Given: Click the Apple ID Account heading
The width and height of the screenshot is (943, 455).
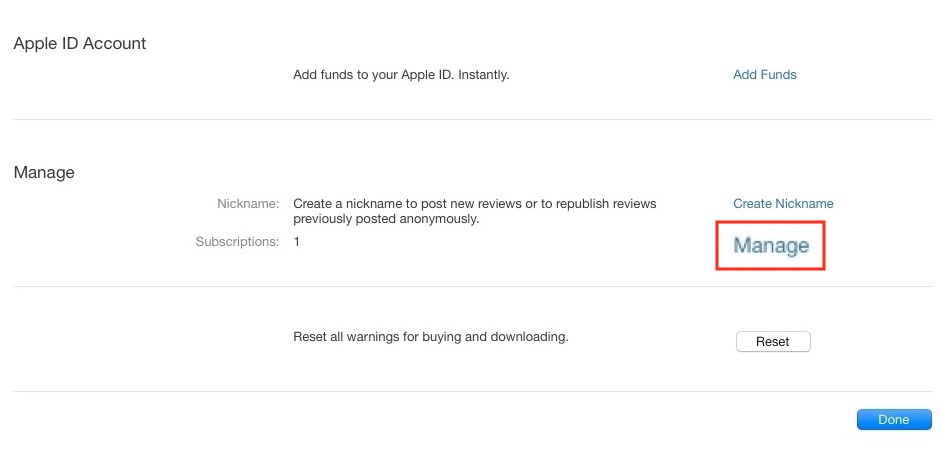Looking at the screenshot, I should click(x=80, y=44).
